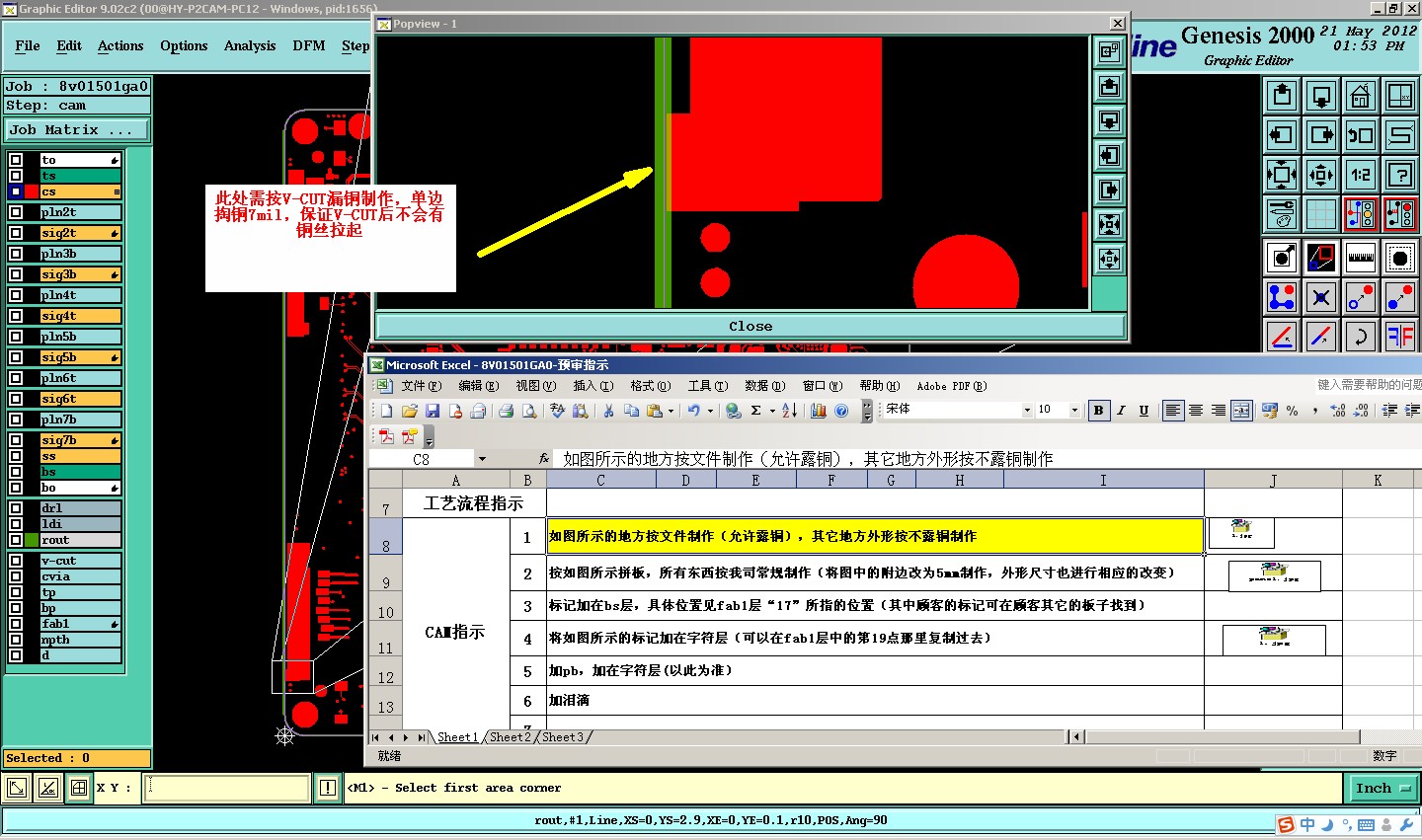Click Excel center alignment icon

(1195, 411)
